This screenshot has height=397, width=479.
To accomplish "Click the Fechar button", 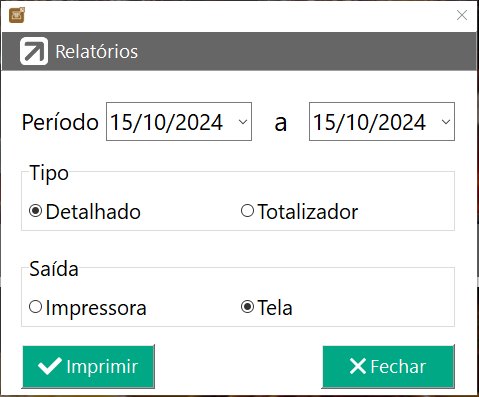I will point(388,367).
